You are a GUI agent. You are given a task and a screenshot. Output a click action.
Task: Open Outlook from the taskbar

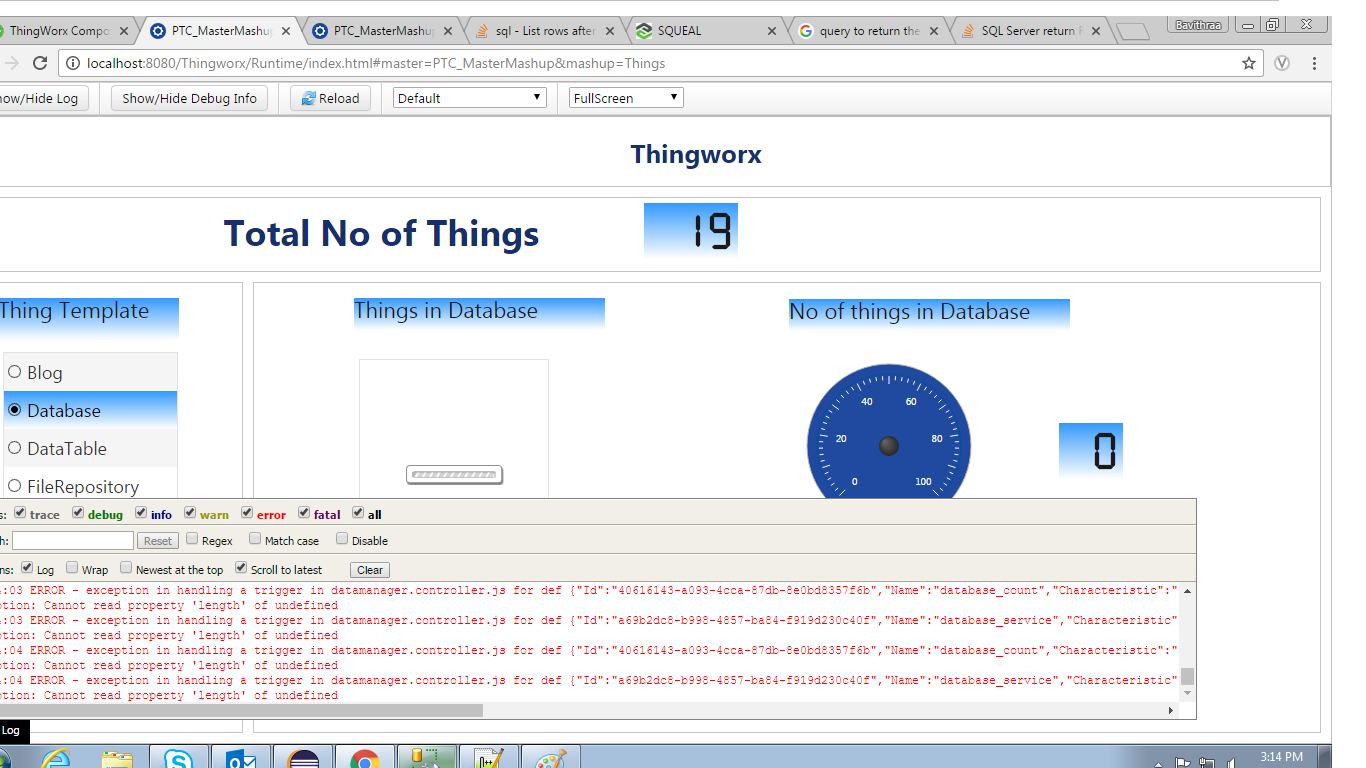pos(241,757)
